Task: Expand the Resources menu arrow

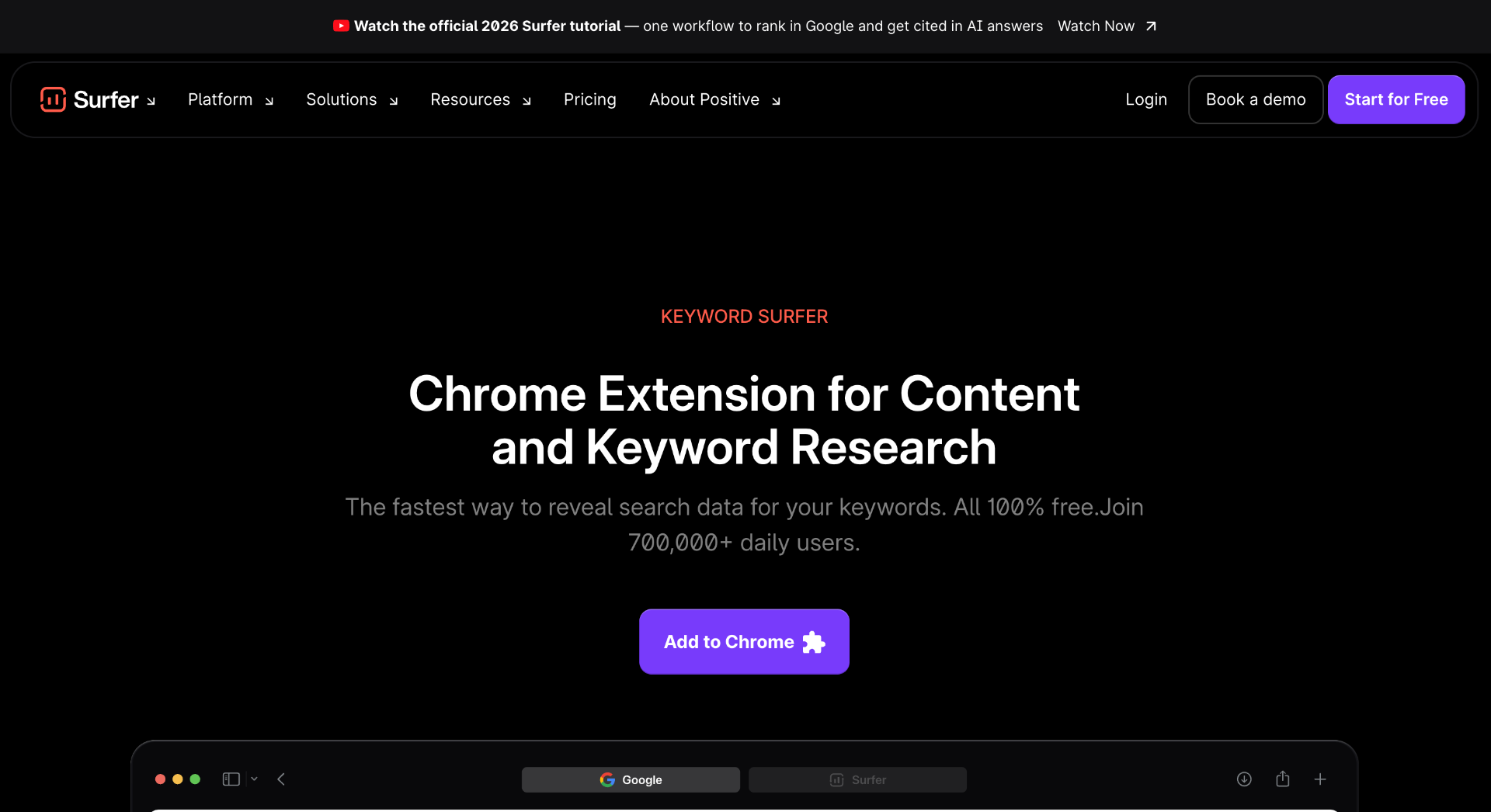Action: point(527,101)
